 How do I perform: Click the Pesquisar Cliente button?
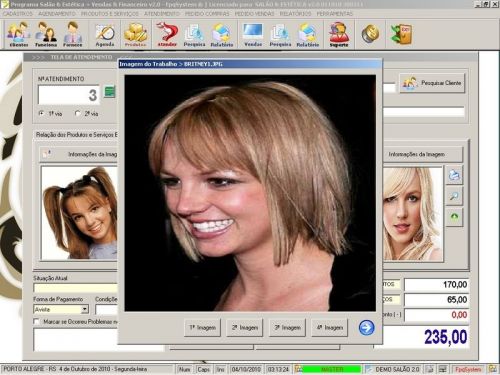pos(432,83)
